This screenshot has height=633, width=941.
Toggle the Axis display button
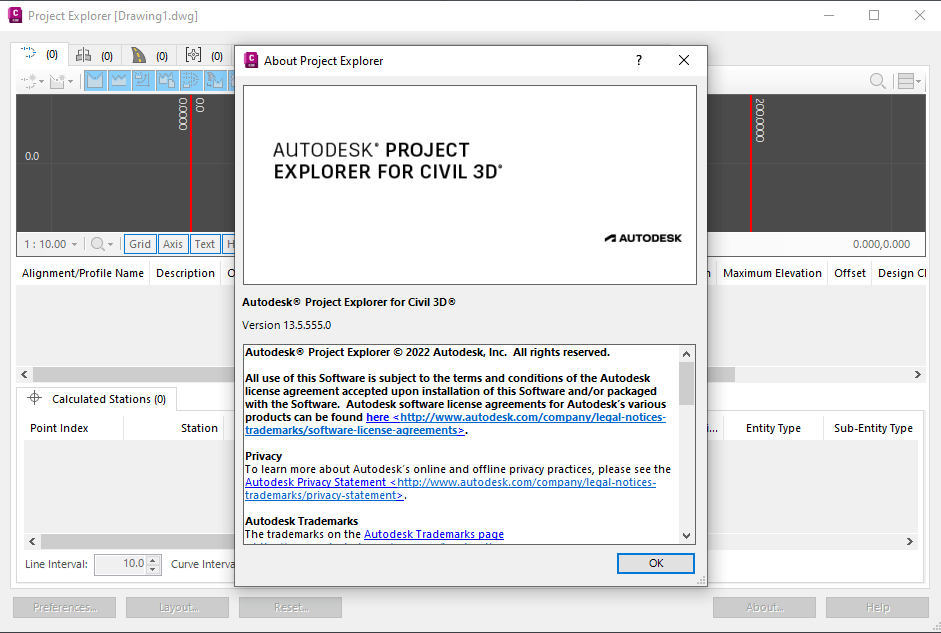(173, 244)
